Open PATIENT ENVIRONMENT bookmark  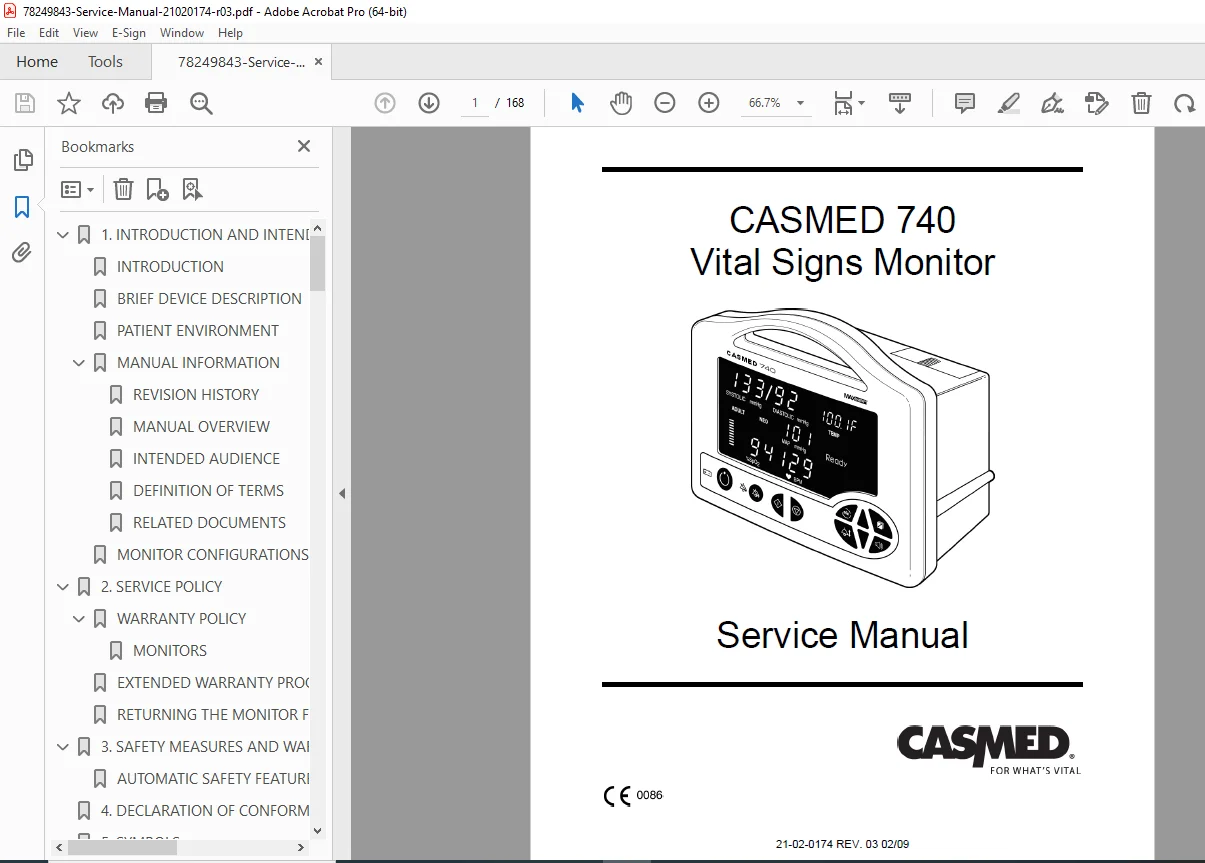[198, 331]
